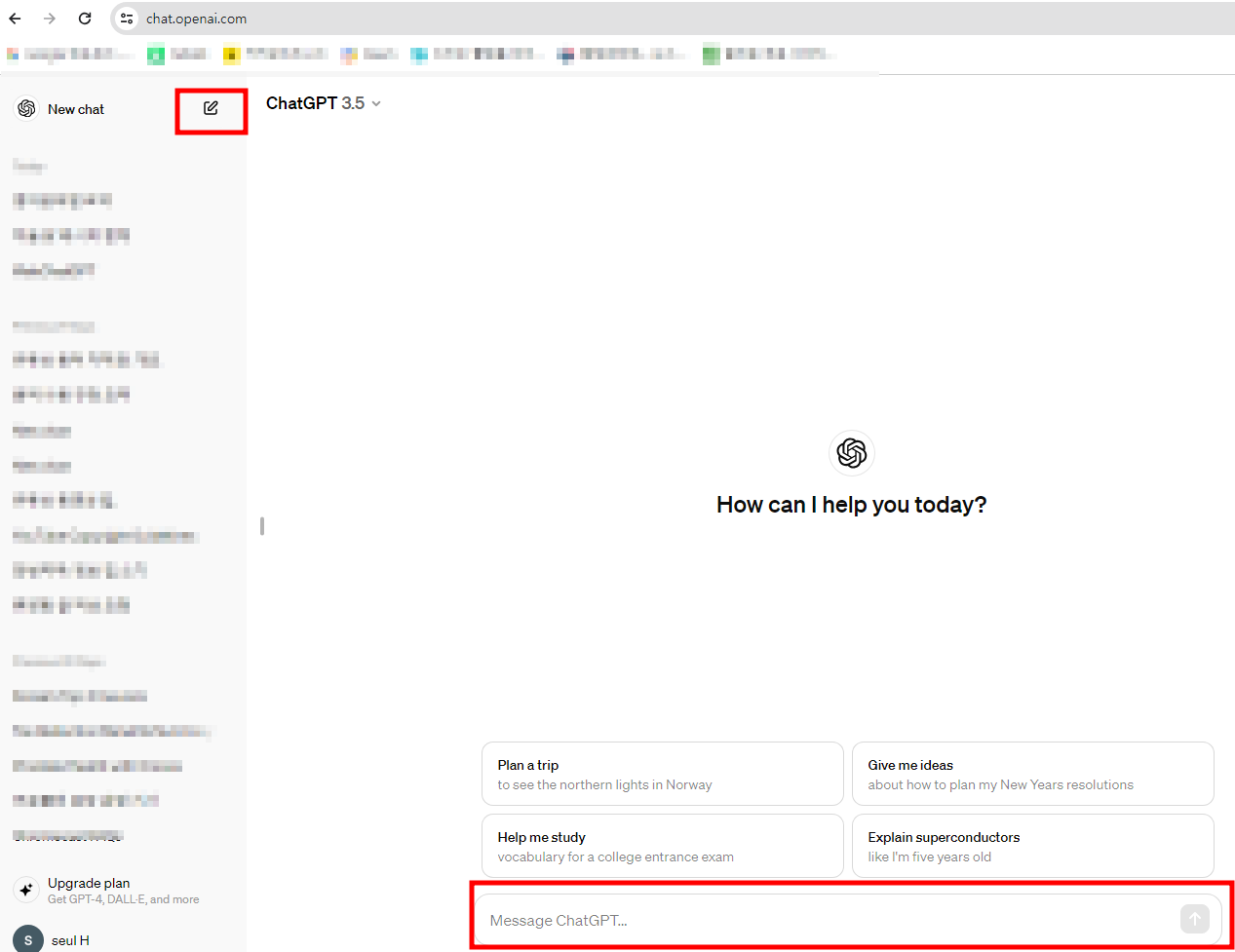Screen dimensions: 1235x952
Task: Click the browser forward arrow
Action: 50,19
